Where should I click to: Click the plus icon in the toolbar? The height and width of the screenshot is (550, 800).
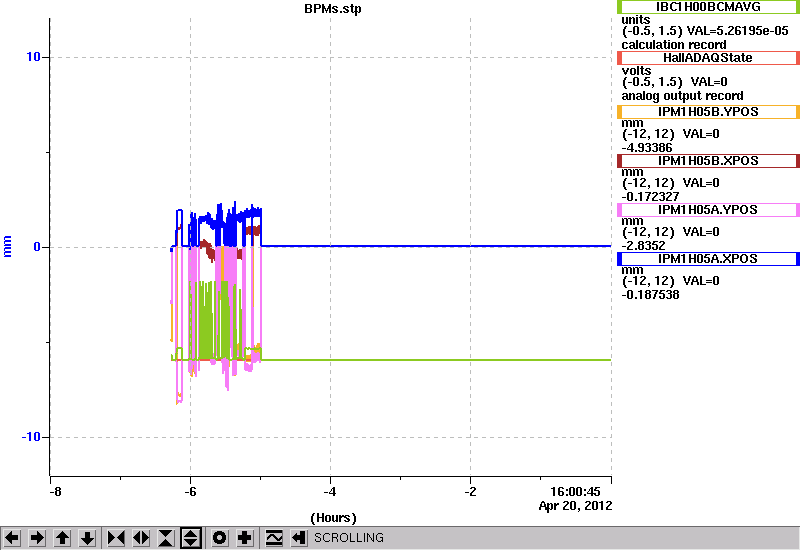click(x=245, y=538)
